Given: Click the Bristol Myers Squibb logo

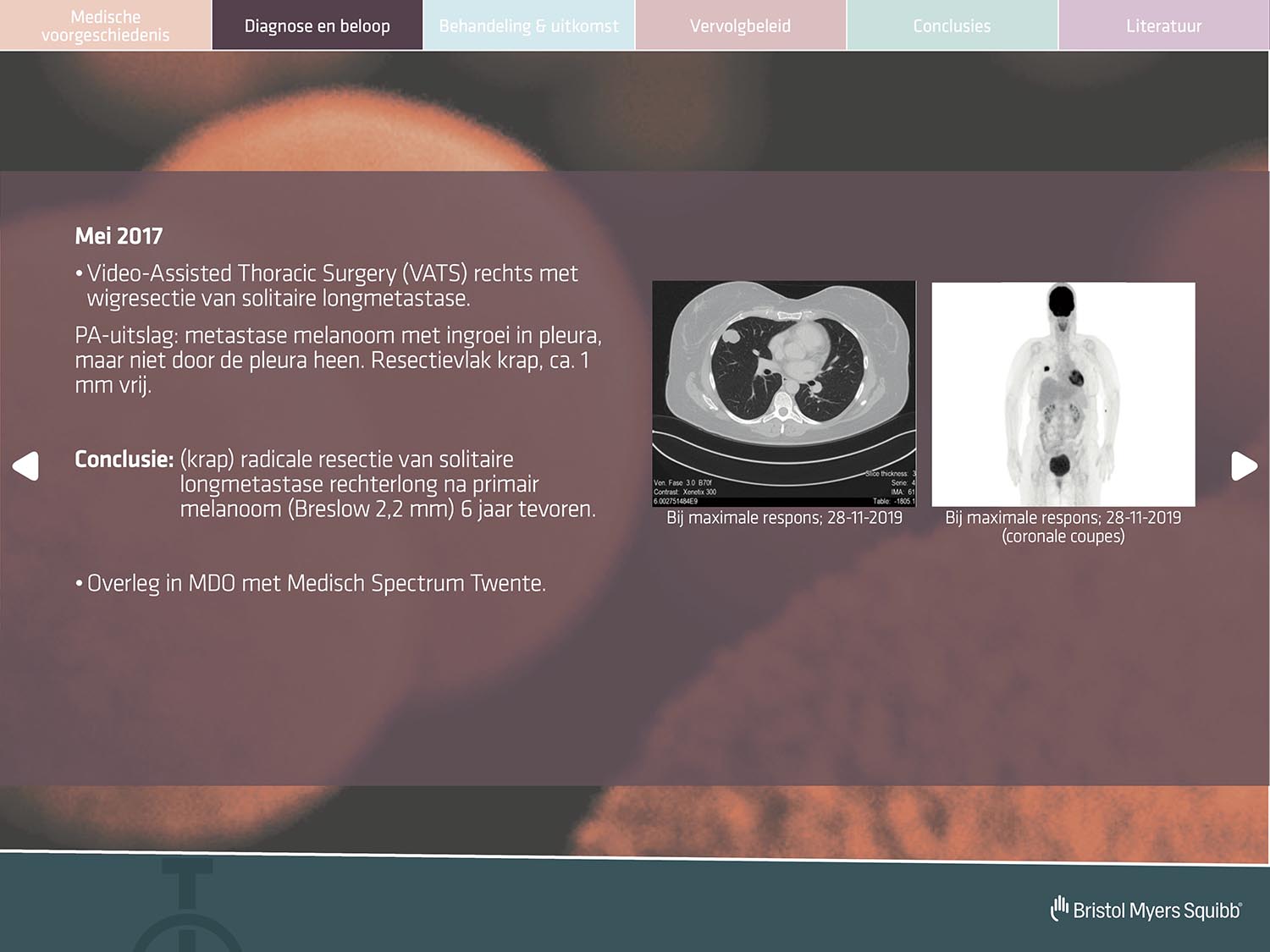Looking at the screenshot, I should coord(1146,910).
